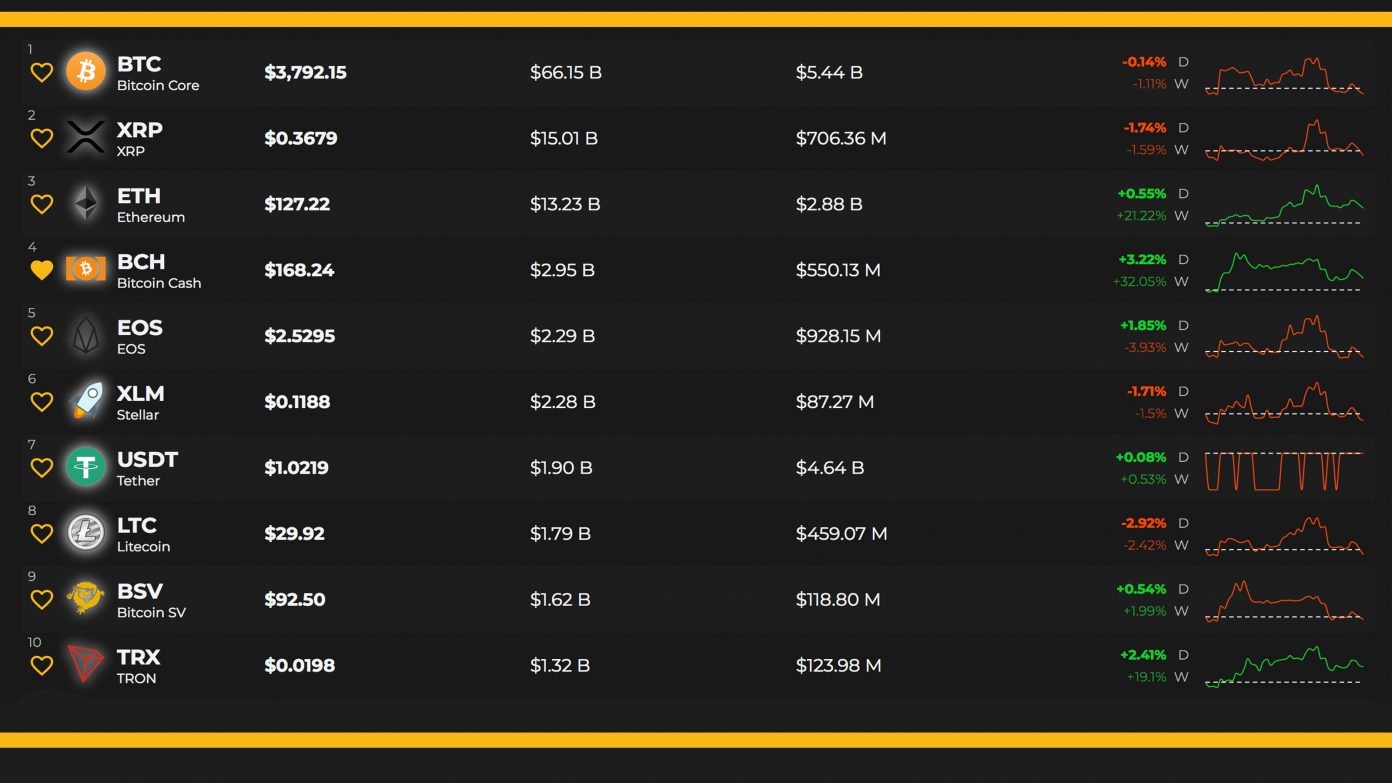Click the XRP coin logo

pos(86,138)
